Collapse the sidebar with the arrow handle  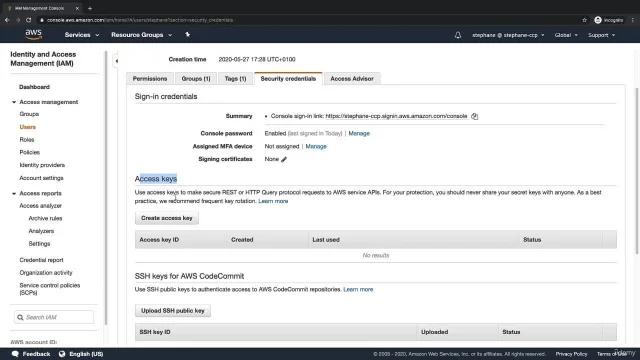click(116, 61)
